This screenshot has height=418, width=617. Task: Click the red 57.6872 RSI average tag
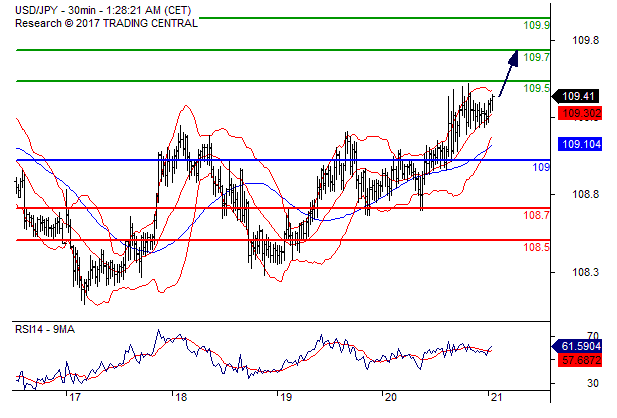[x=580, y=357]
